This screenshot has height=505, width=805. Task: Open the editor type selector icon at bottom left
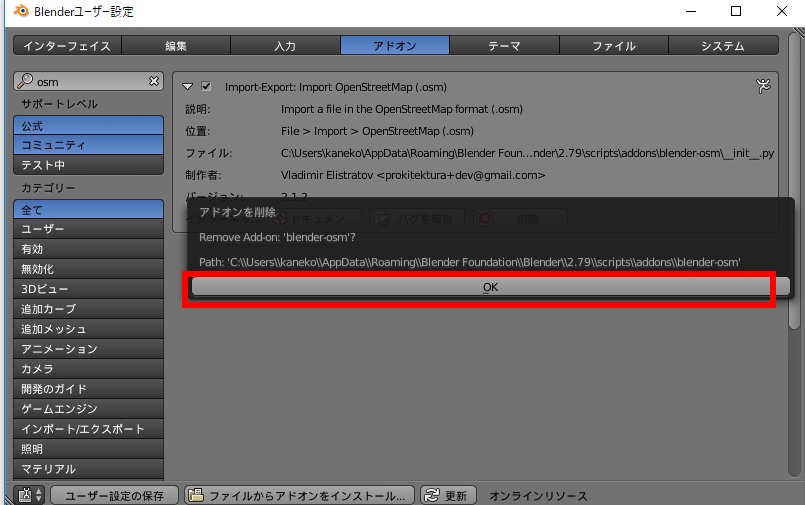point(30,495)
